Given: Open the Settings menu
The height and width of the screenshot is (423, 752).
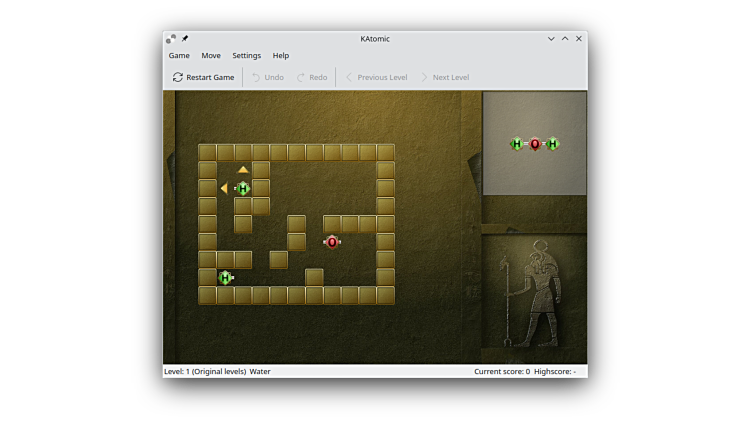Looking at the screenshot, I should coord(246,56).
